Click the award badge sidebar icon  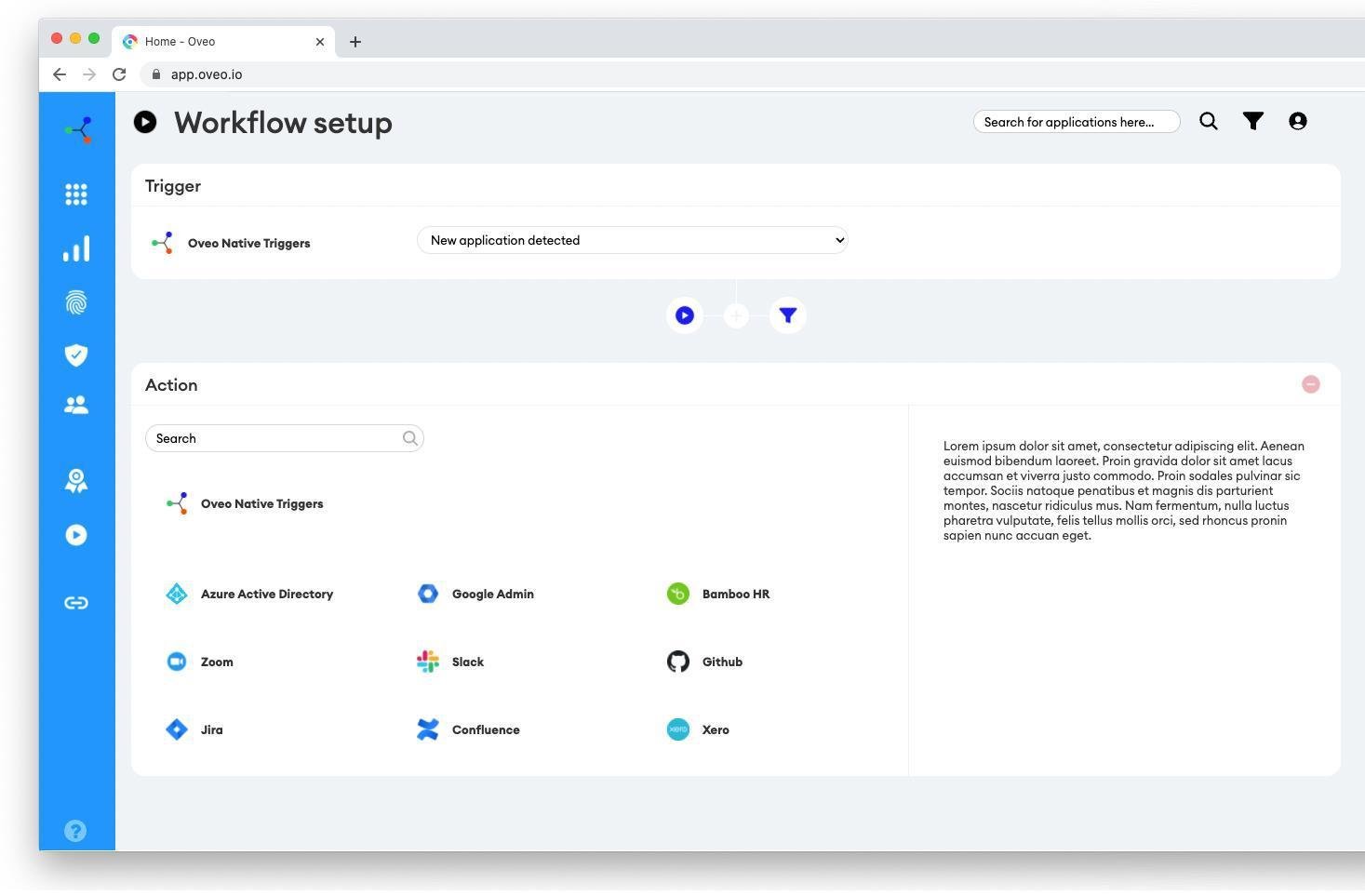[76, 480]
